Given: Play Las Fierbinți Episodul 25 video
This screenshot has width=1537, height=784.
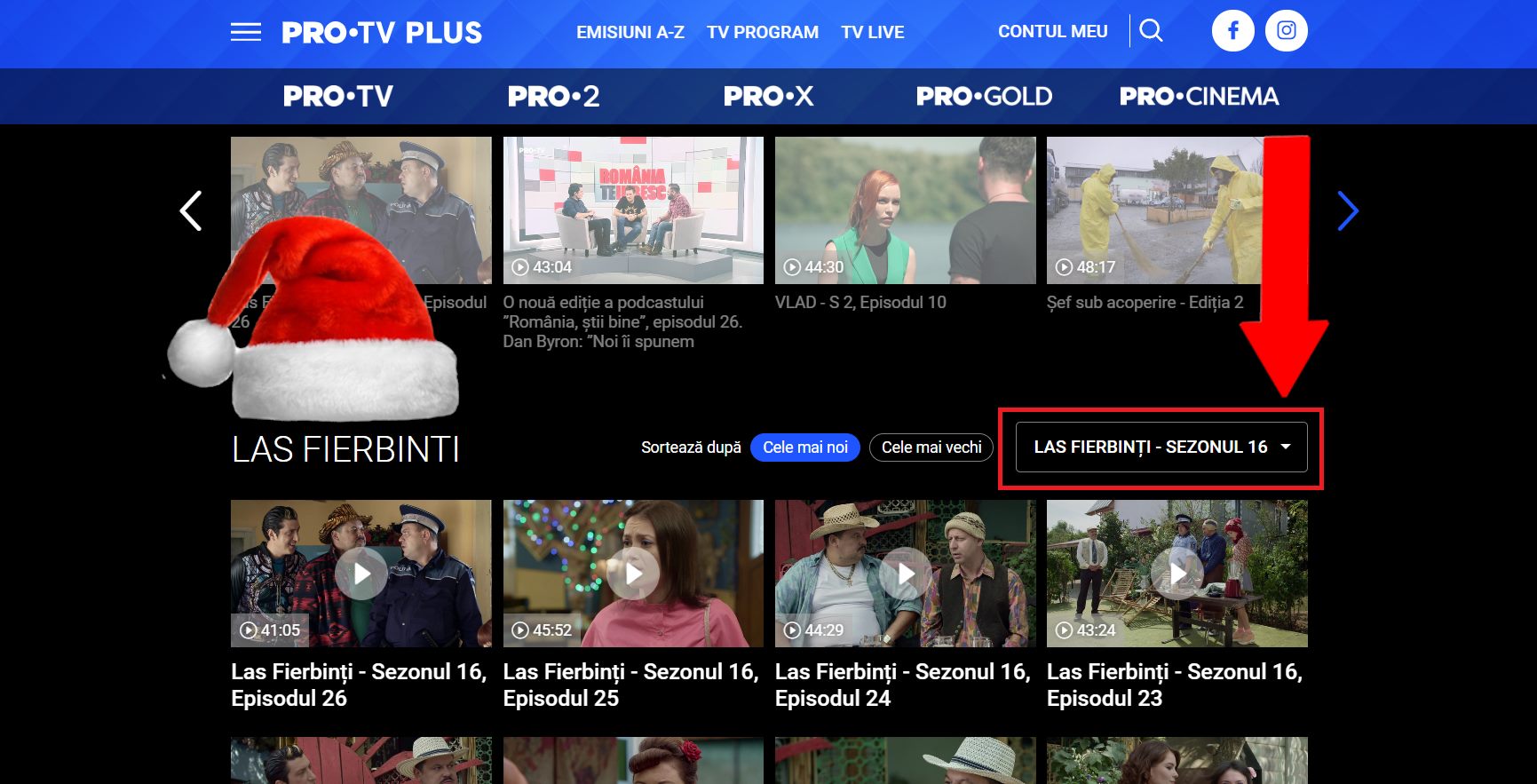Looking at the screenshot, I should [x=633, y=574].
